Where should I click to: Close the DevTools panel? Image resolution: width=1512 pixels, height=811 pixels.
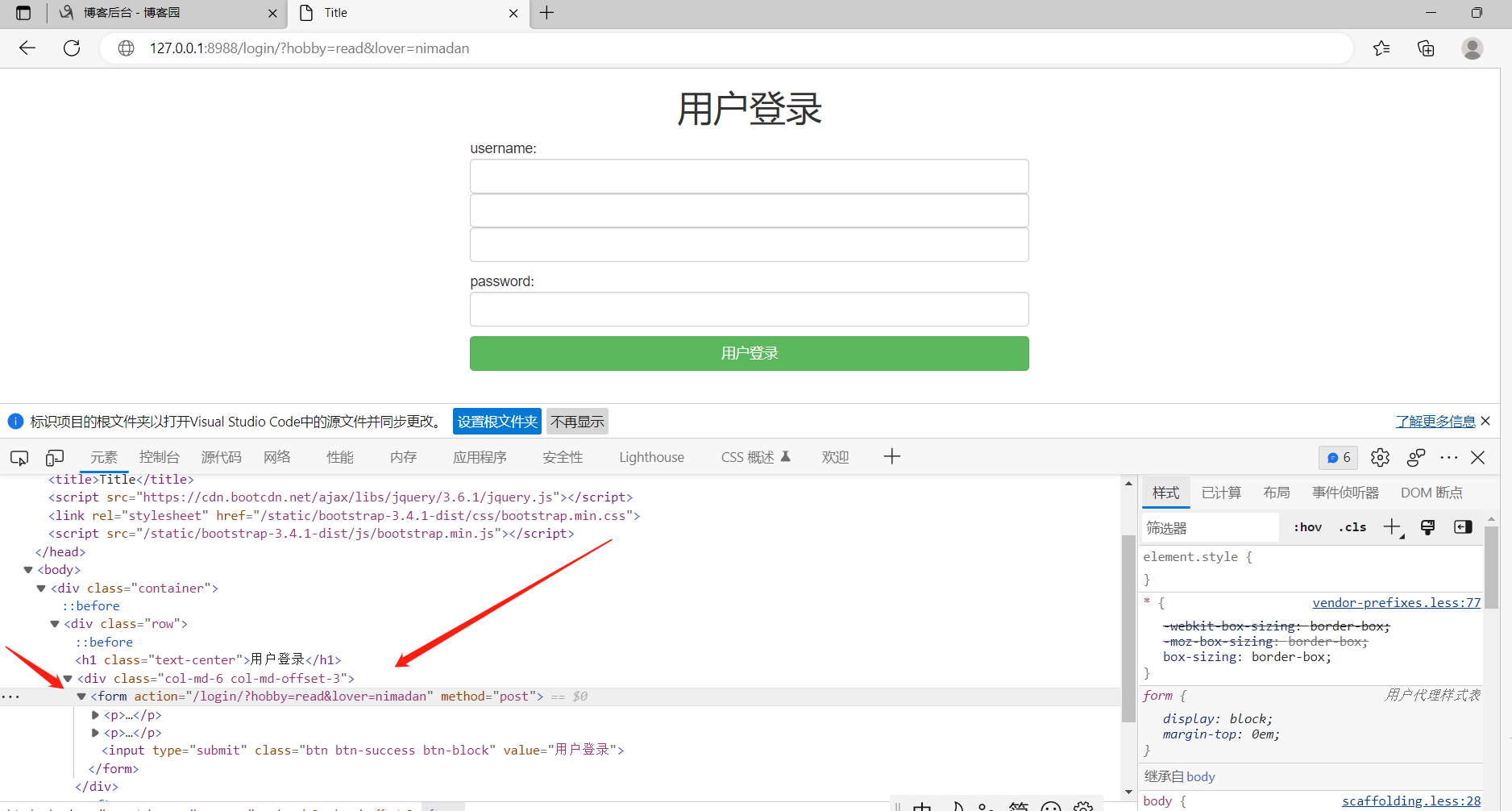pos(1478,458)
